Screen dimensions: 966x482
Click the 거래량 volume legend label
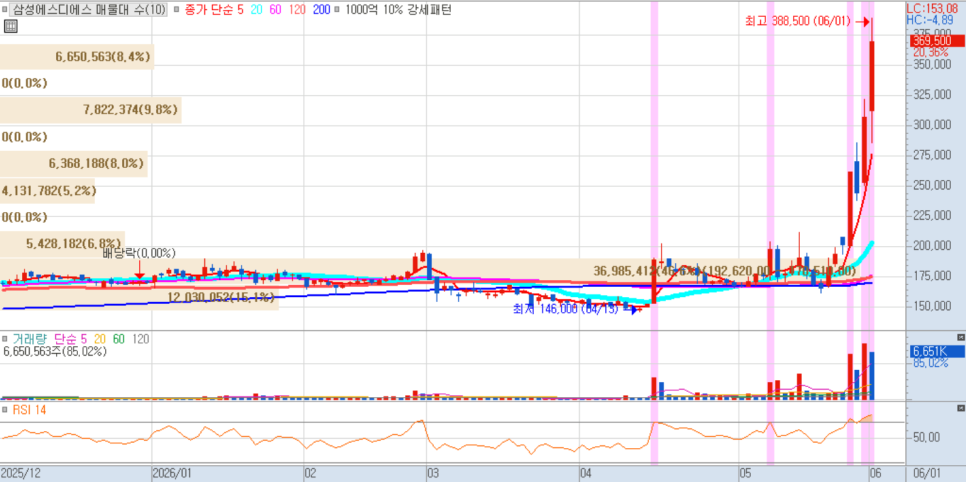(x=30, y=339)
